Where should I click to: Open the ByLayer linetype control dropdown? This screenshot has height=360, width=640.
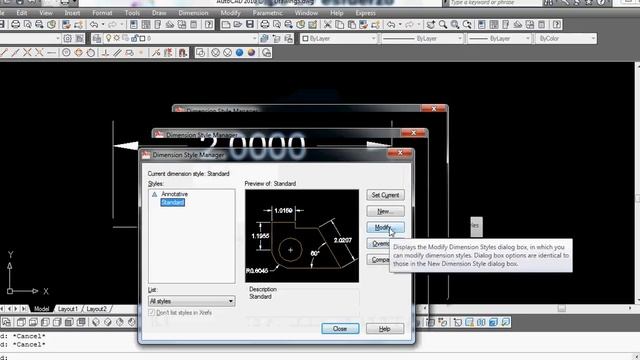(460, 38)
